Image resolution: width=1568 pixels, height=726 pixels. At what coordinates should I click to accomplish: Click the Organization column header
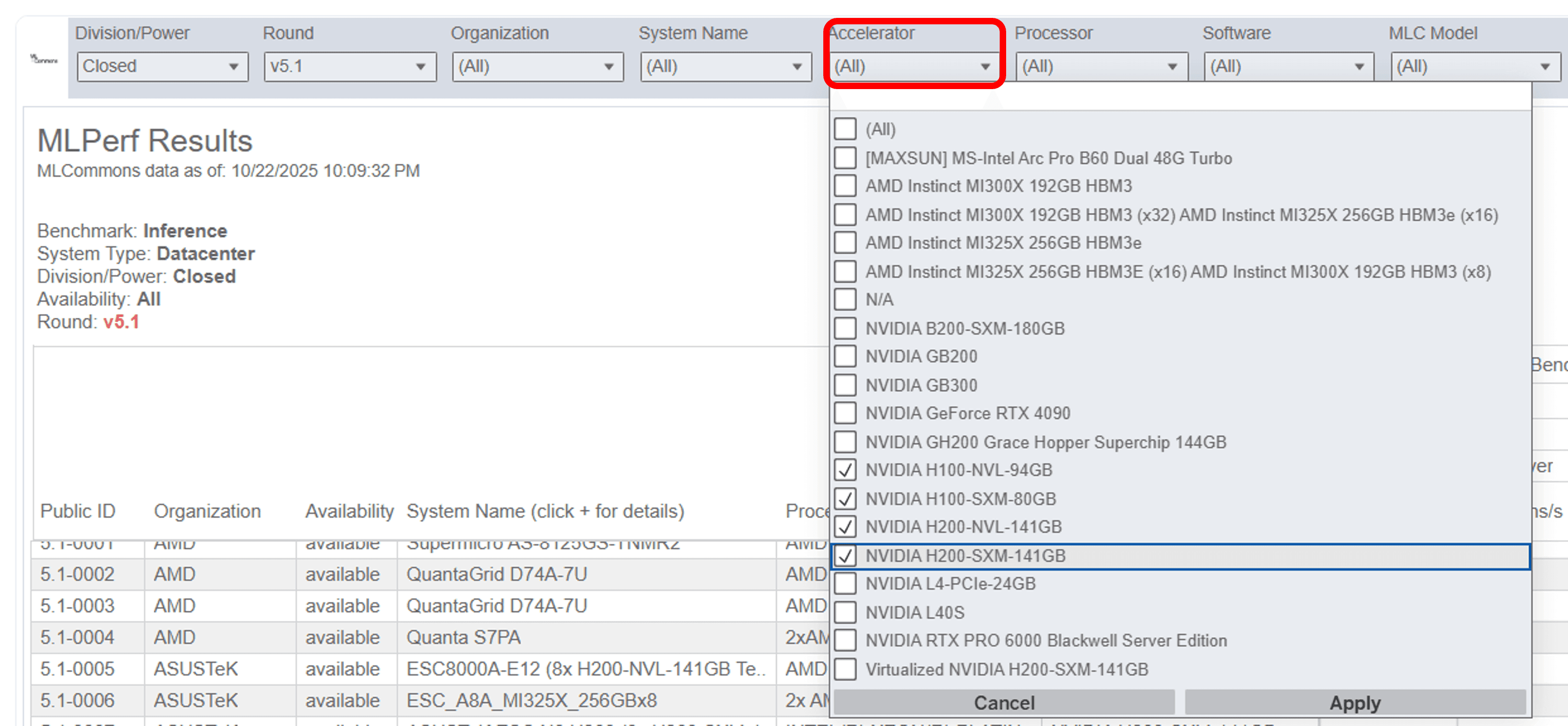[207, 511]
